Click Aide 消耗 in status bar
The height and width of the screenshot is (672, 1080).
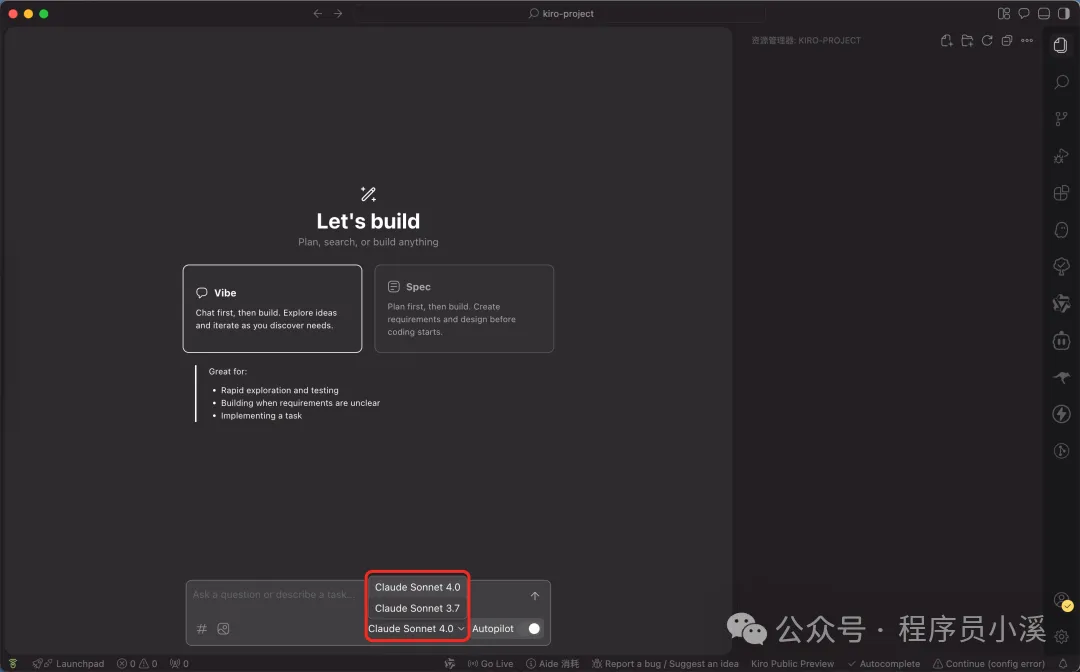pyautogui.click(x=552, y=664)
